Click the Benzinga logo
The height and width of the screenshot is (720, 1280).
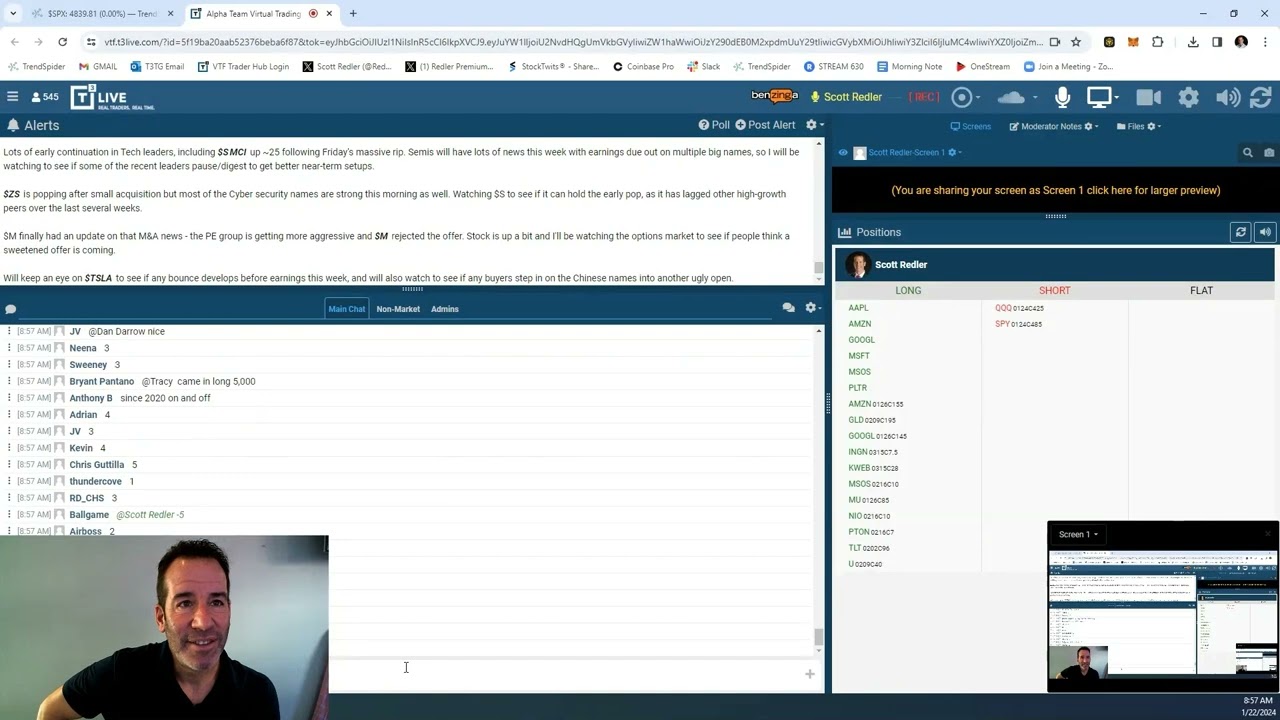775,96
